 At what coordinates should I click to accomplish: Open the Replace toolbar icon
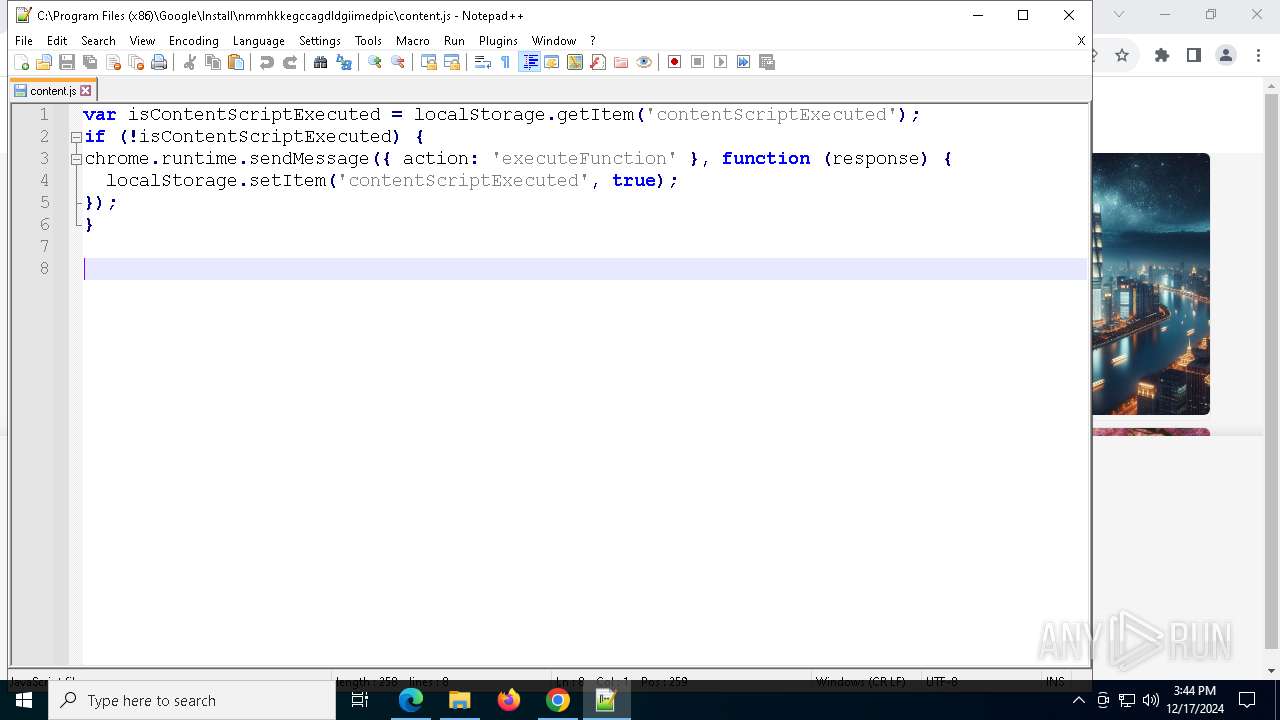tap(344, 62)
